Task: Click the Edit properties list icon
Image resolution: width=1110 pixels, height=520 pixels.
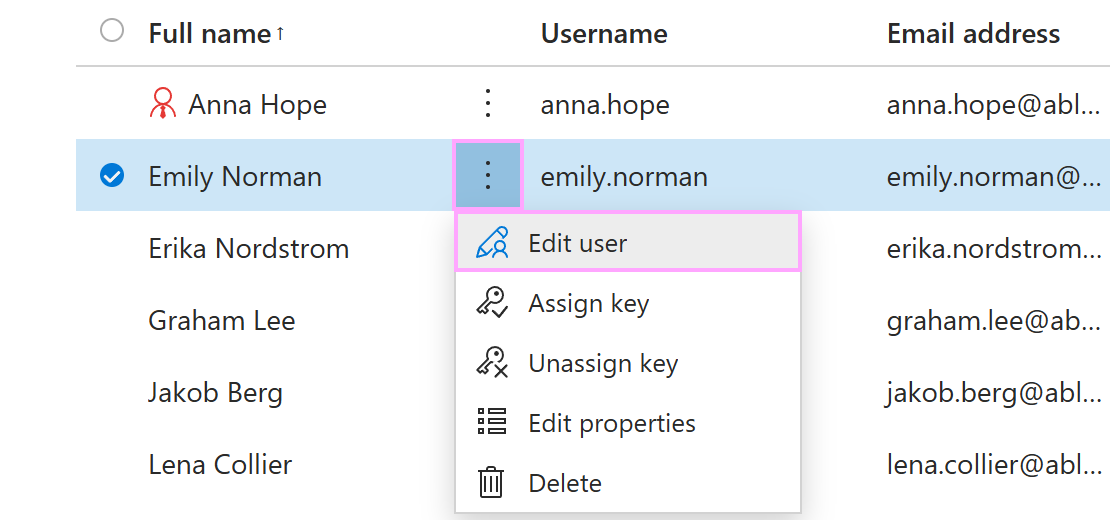Action: coord(492,422)
